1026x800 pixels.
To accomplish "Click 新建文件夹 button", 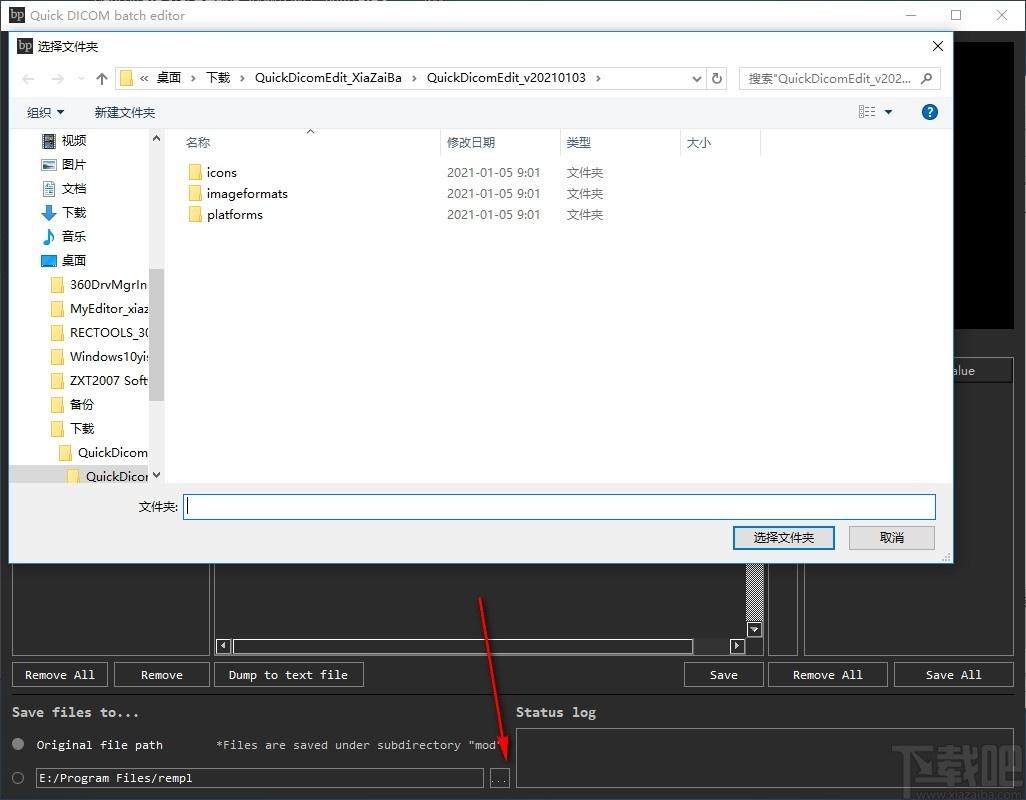I will point(124,113).
